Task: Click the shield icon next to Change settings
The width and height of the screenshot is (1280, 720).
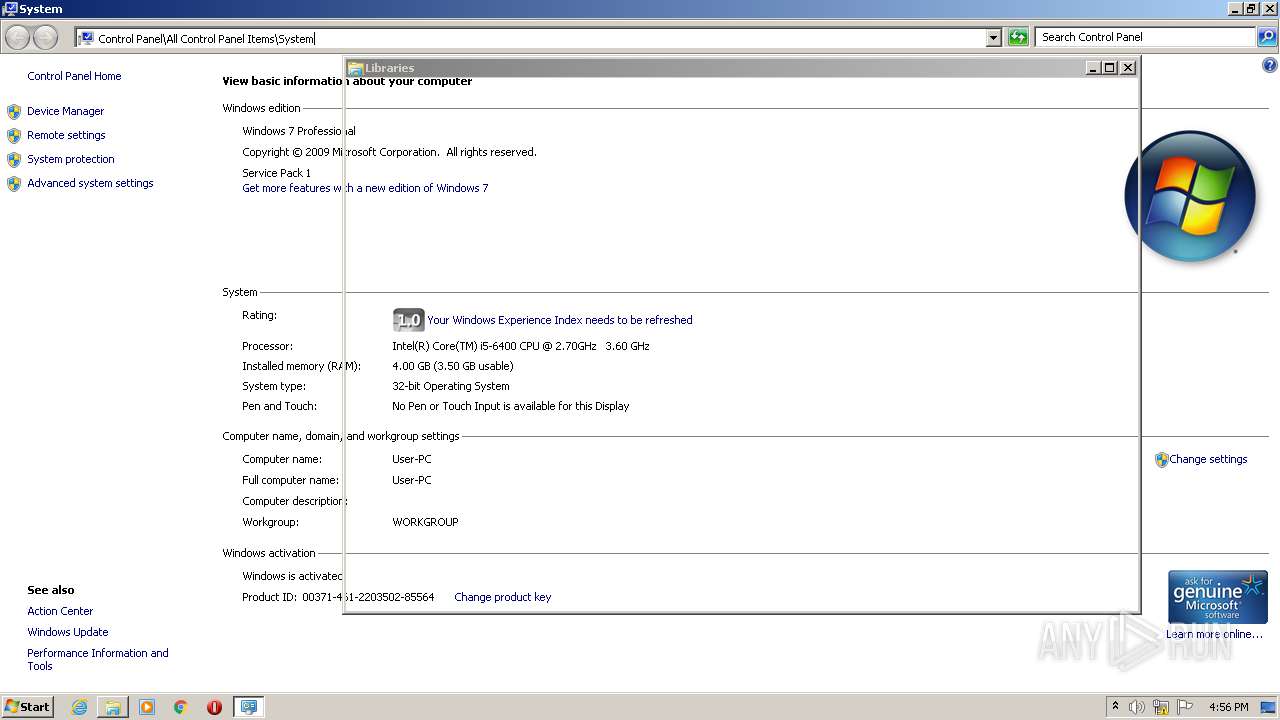Action: [x=1161, y=460]
